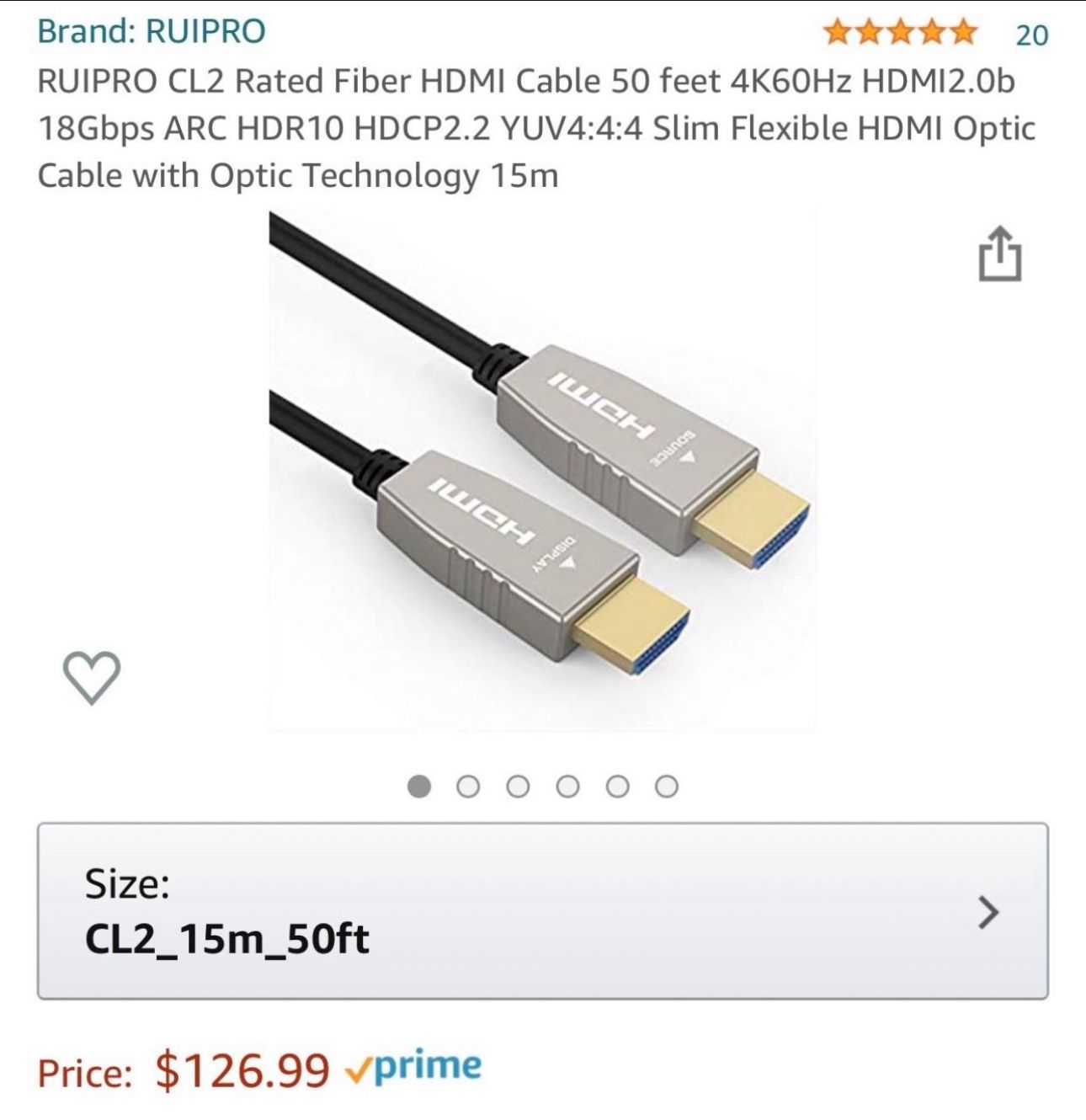Tap the share icon beside the product image
Viewport: 1086px width, 1120px height.
click(999, 253)
